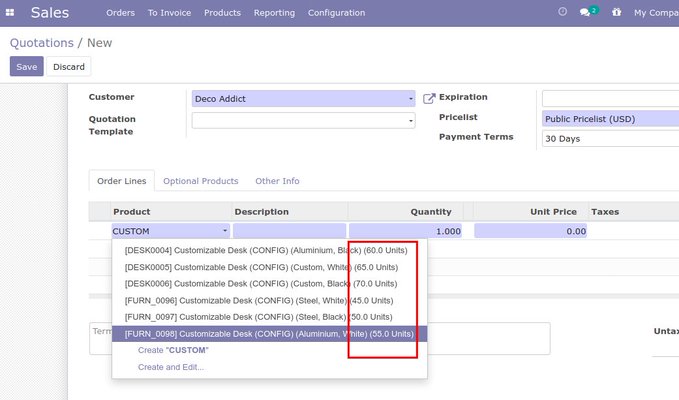Image resolution: width=679 pixels, height=400 pixels.
Task: Open Deco Addict customer external link
Action: point(429,99)
